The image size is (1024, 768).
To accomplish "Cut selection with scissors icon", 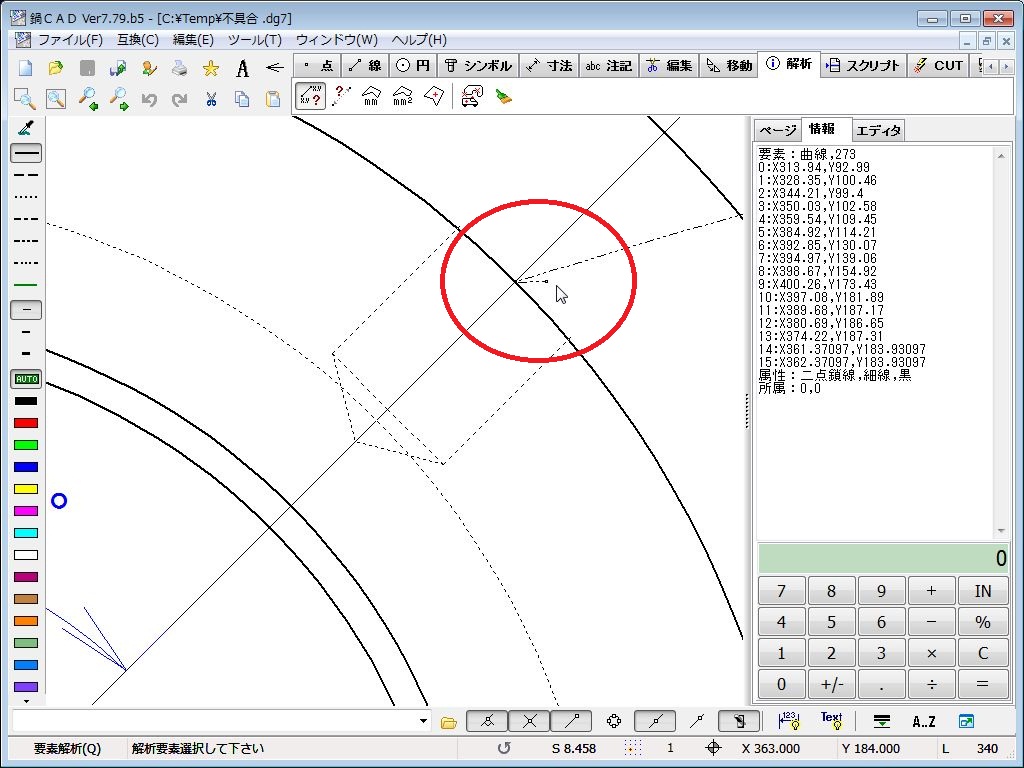I will (x=211, y=99).
